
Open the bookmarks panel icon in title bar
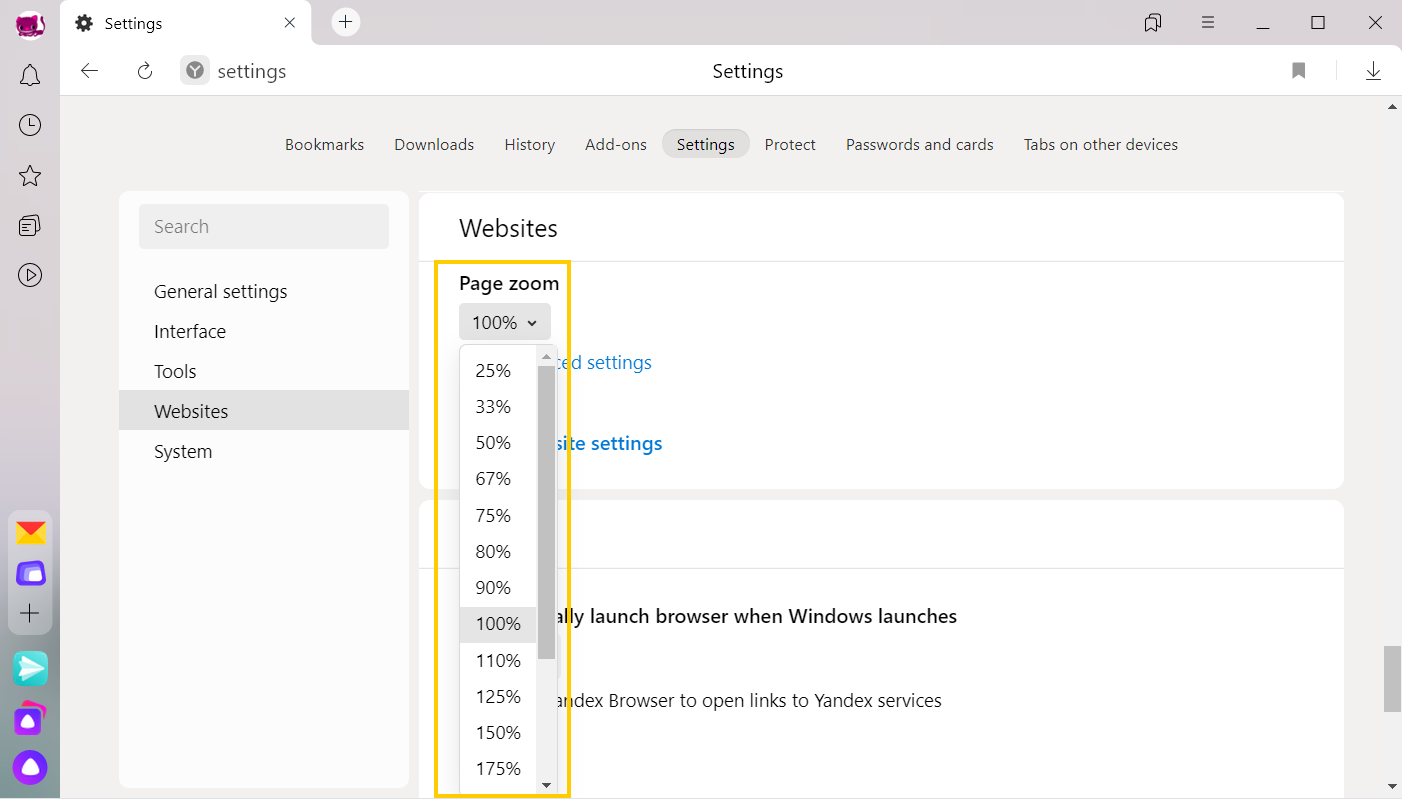tap(1153, 23)
